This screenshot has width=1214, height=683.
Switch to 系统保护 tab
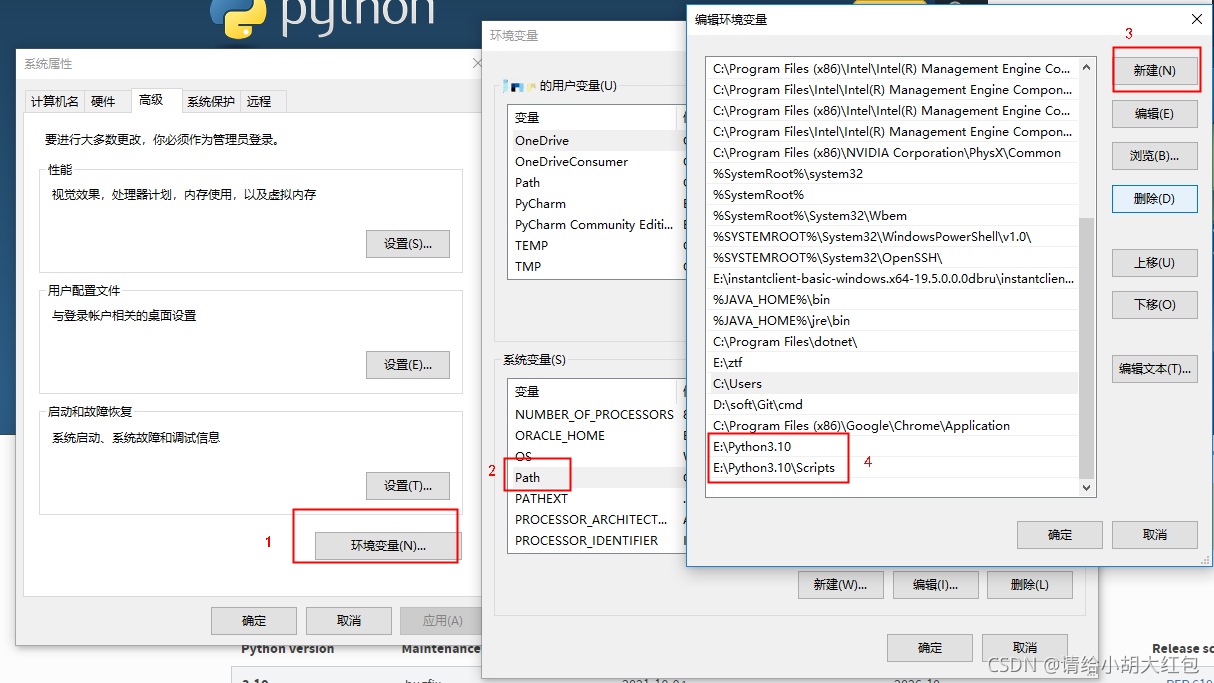(211, 102)
